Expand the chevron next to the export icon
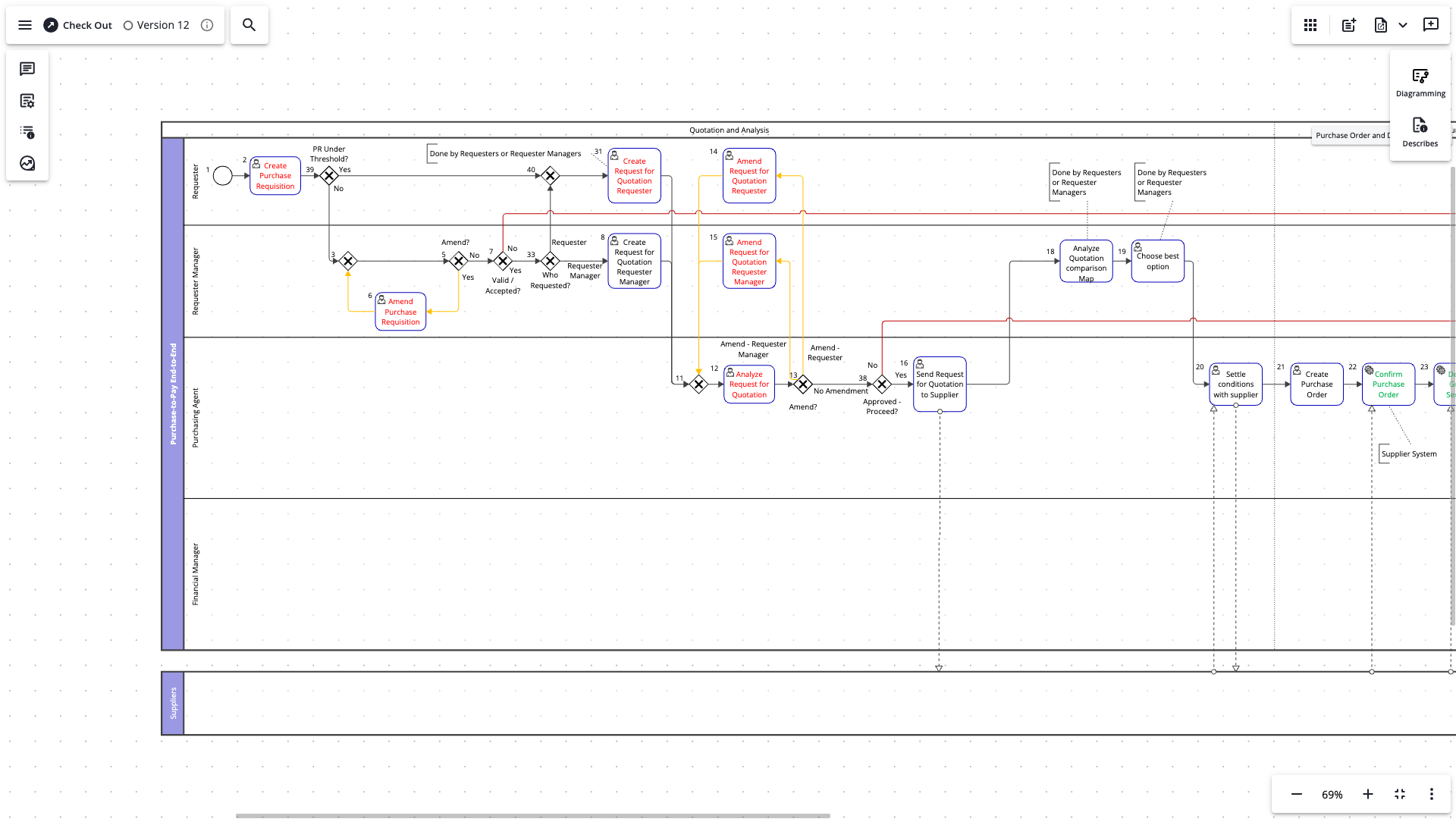Image resolution: width=1456 pixels, height=819 pixels. point(1403,24)
